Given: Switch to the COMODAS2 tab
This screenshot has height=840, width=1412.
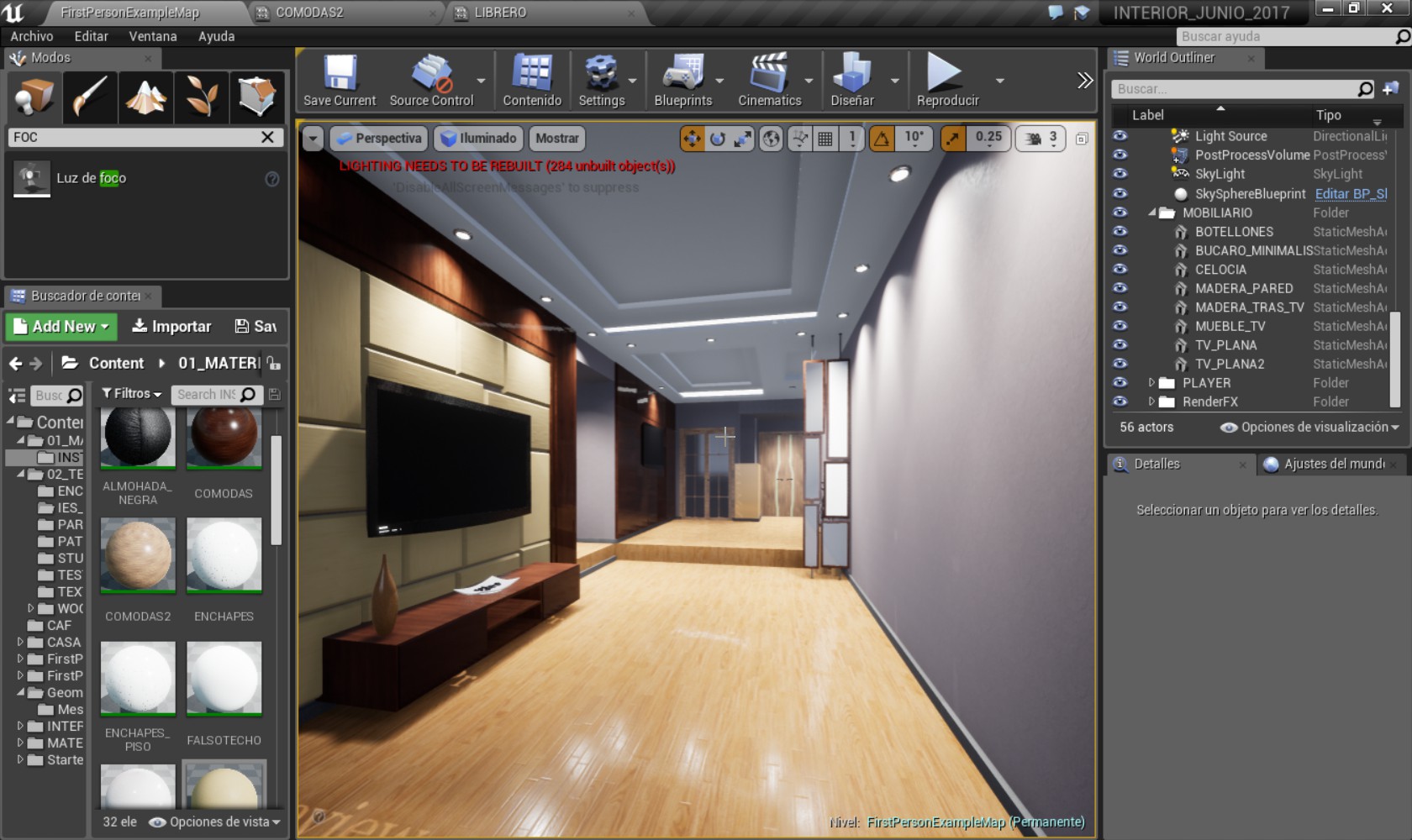Looking at the screenshot, I should pos(349,13).
